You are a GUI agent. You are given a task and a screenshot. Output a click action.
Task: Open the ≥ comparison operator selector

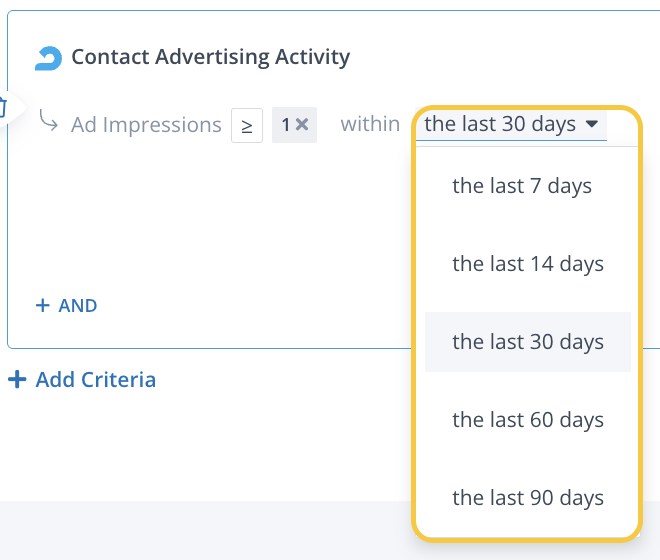(246, 125)
